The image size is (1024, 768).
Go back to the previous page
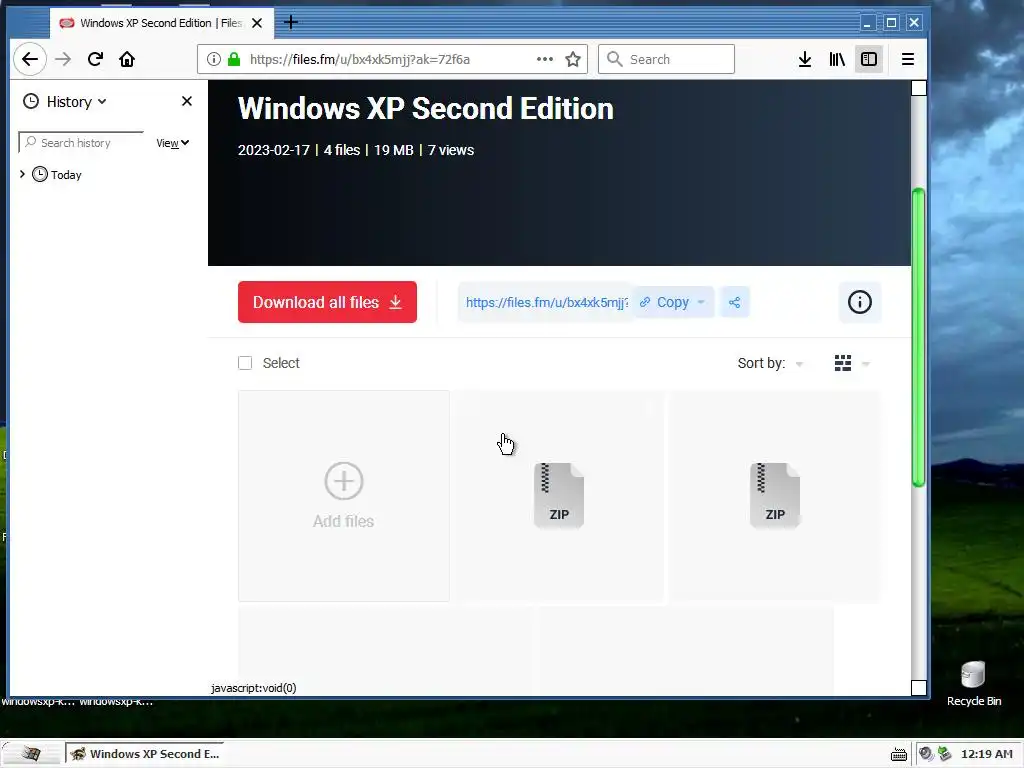pos(30,59)
